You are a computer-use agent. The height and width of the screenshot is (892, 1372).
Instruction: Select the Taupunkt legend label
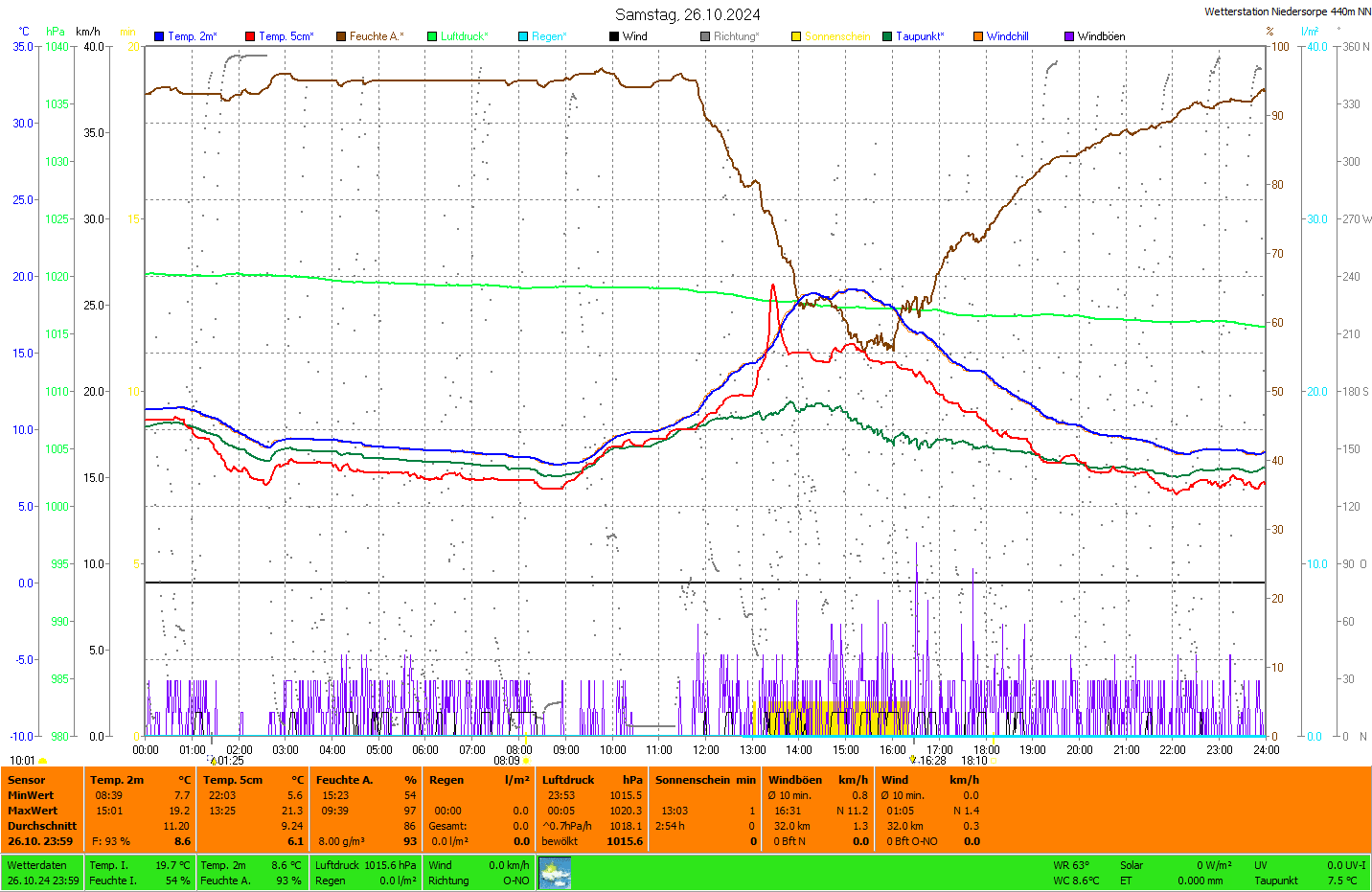tap(919, 36)
